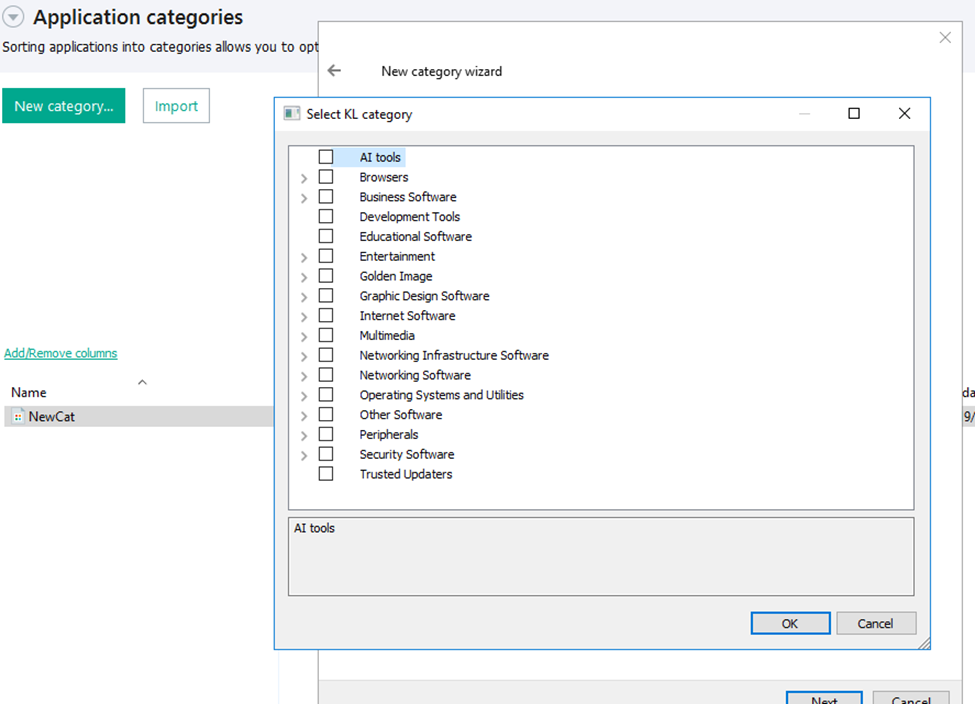Expand the Business Software node
975x704 pixels.
304,198
